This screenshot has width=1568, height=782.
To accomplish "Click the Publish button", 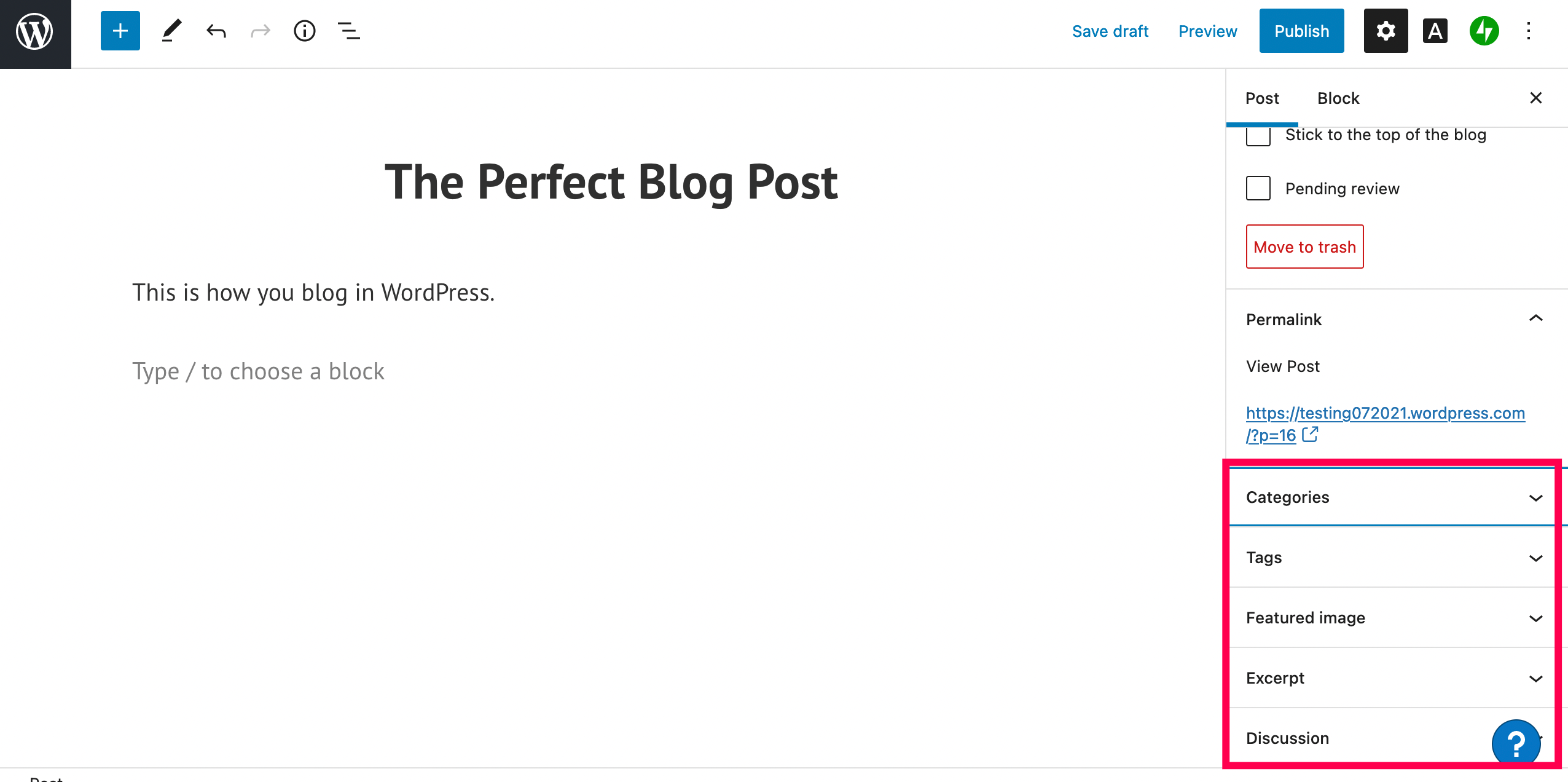I will tap(1301, 31).
